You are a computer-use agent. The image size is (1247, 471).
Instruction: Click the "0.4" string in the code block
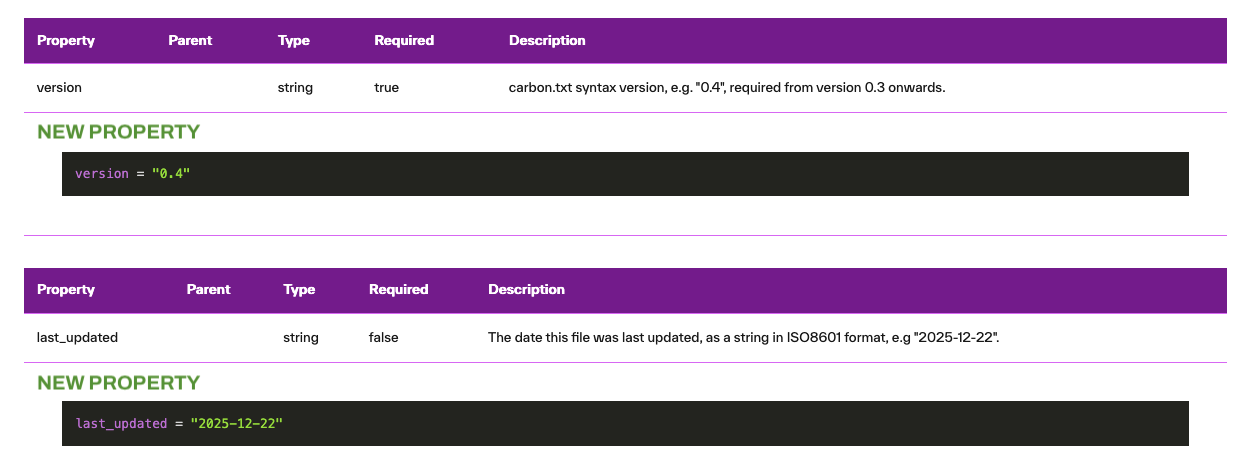click(x=170, y=174)
